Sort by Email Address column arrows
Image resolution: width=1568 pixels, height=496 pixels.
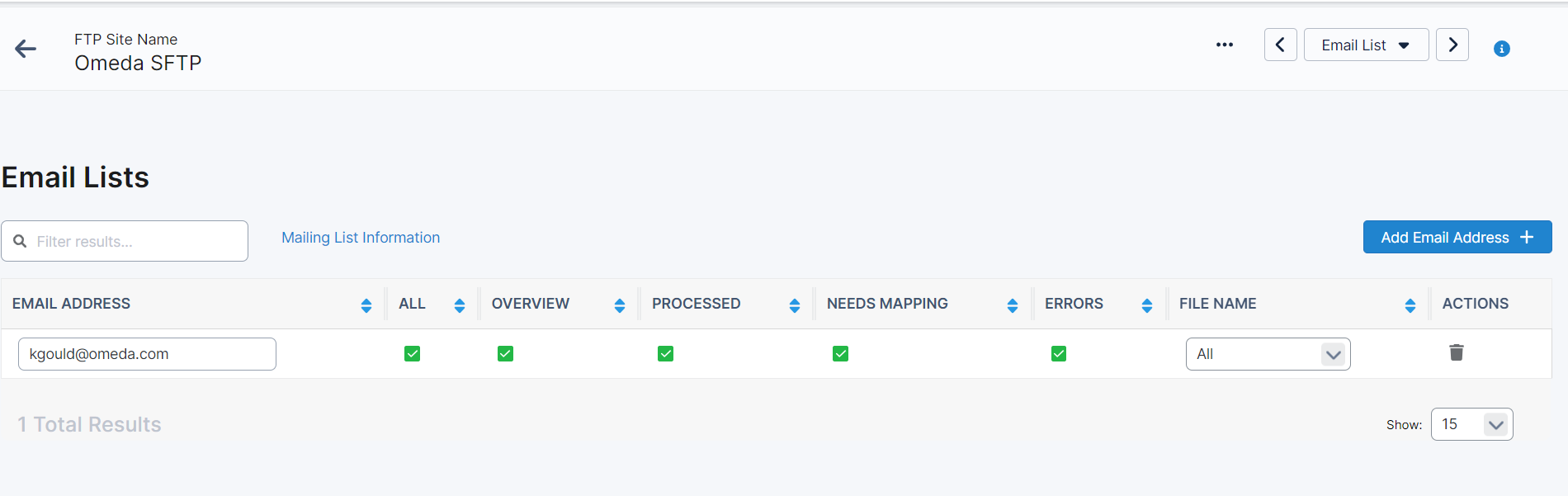pyautogui.click(x=366, y=305)
